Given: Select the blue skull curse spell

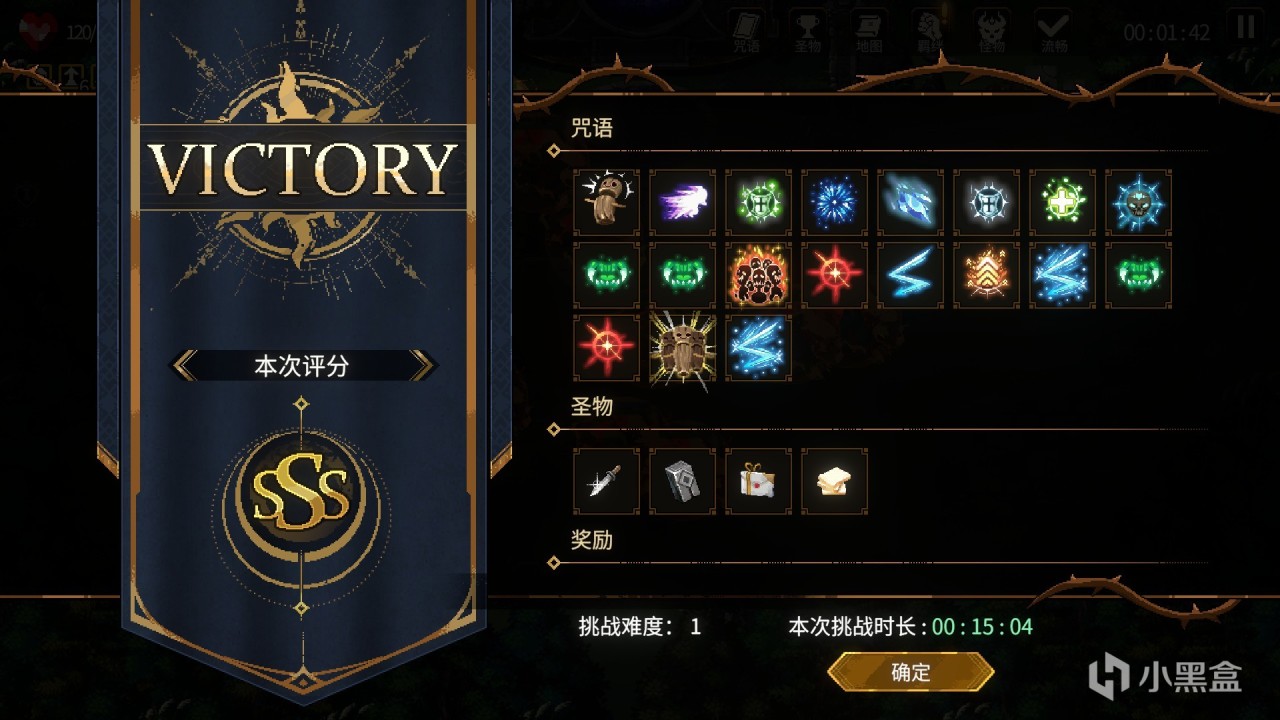Looking at the screenshot, I should pyautogui.click(x=1139, y=203).
